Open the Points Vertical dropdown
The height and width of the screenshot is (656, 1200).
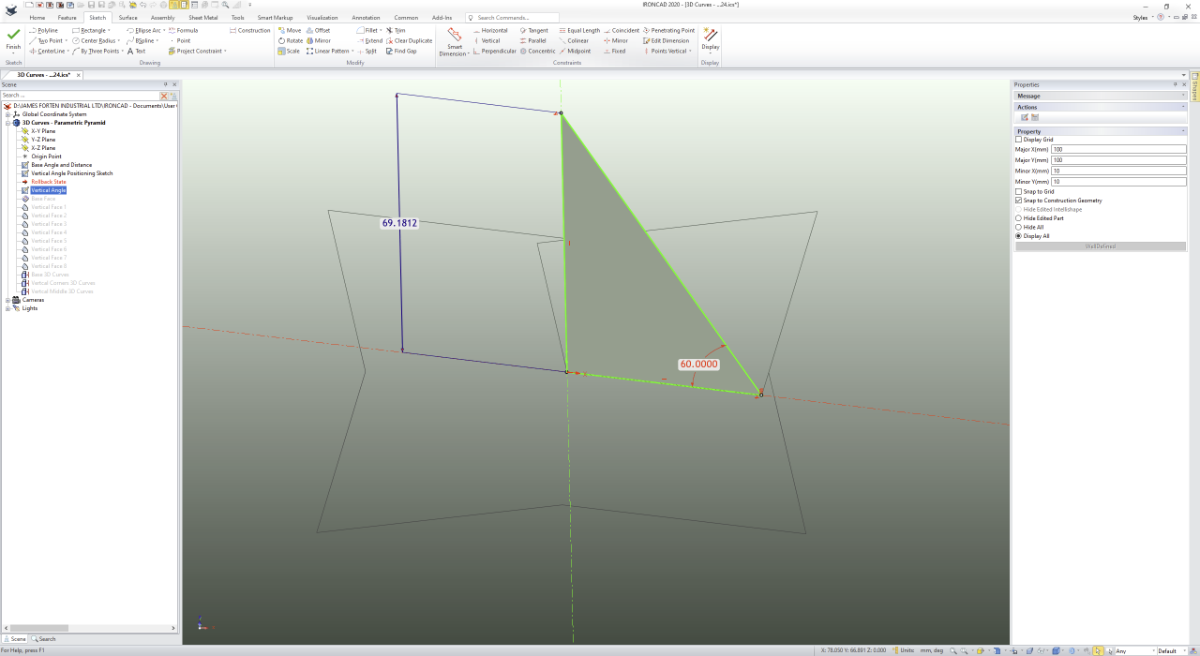690,50
